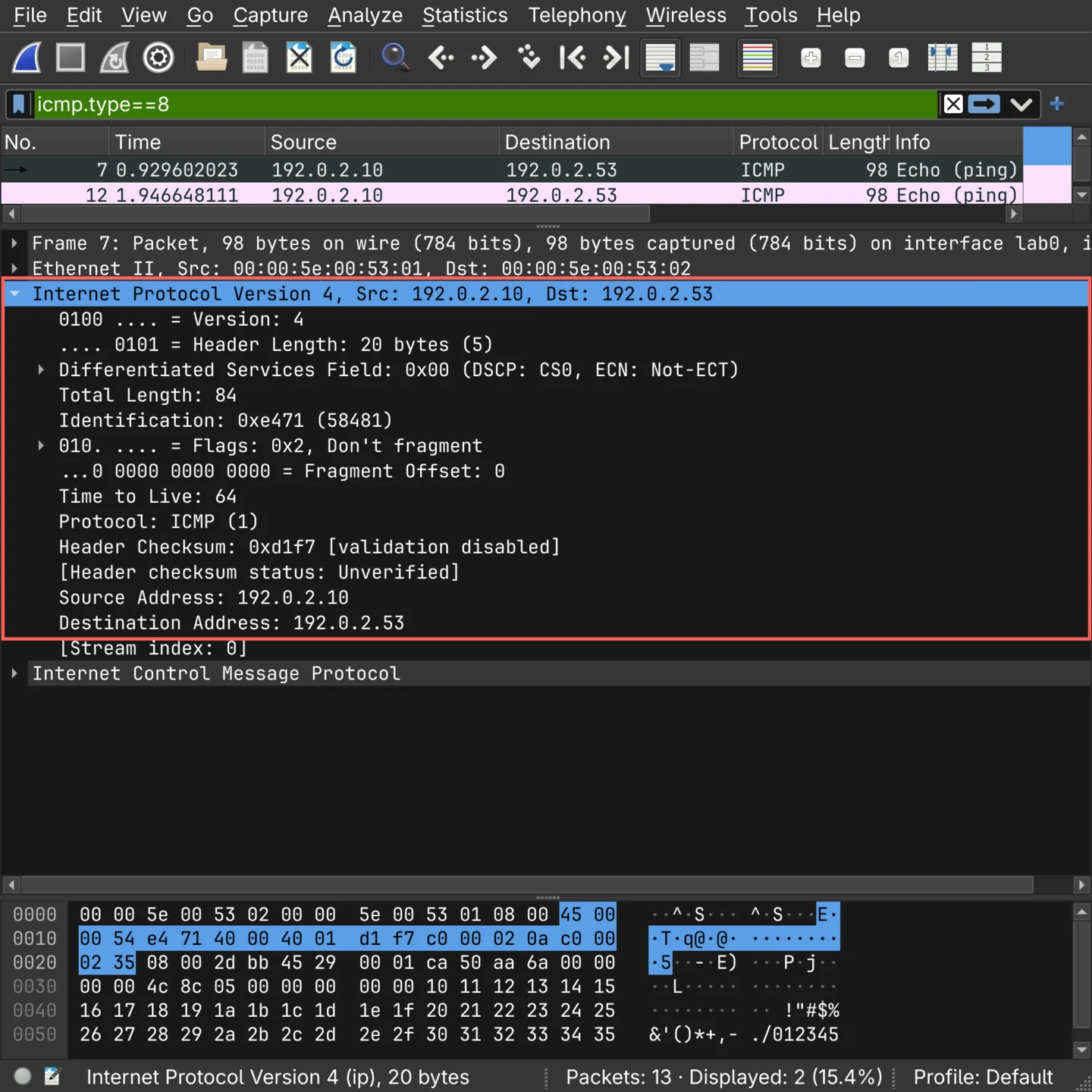Toggle packet list colorization

tap(758, 58)
